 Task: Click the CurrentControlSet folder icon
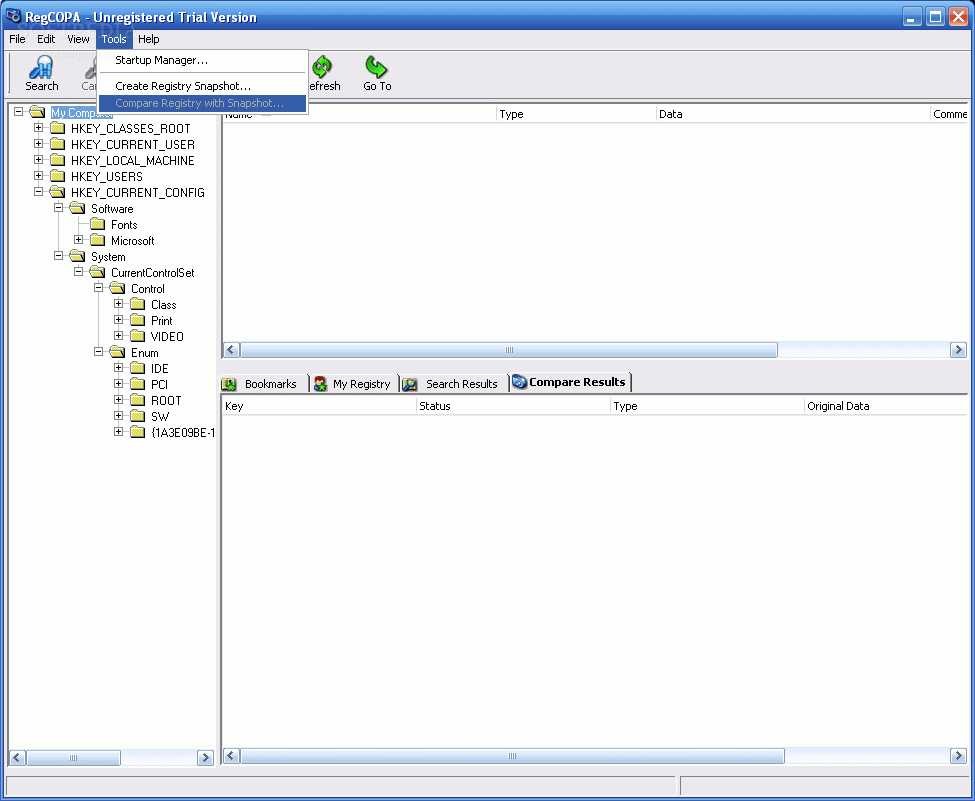click(98, 272)
